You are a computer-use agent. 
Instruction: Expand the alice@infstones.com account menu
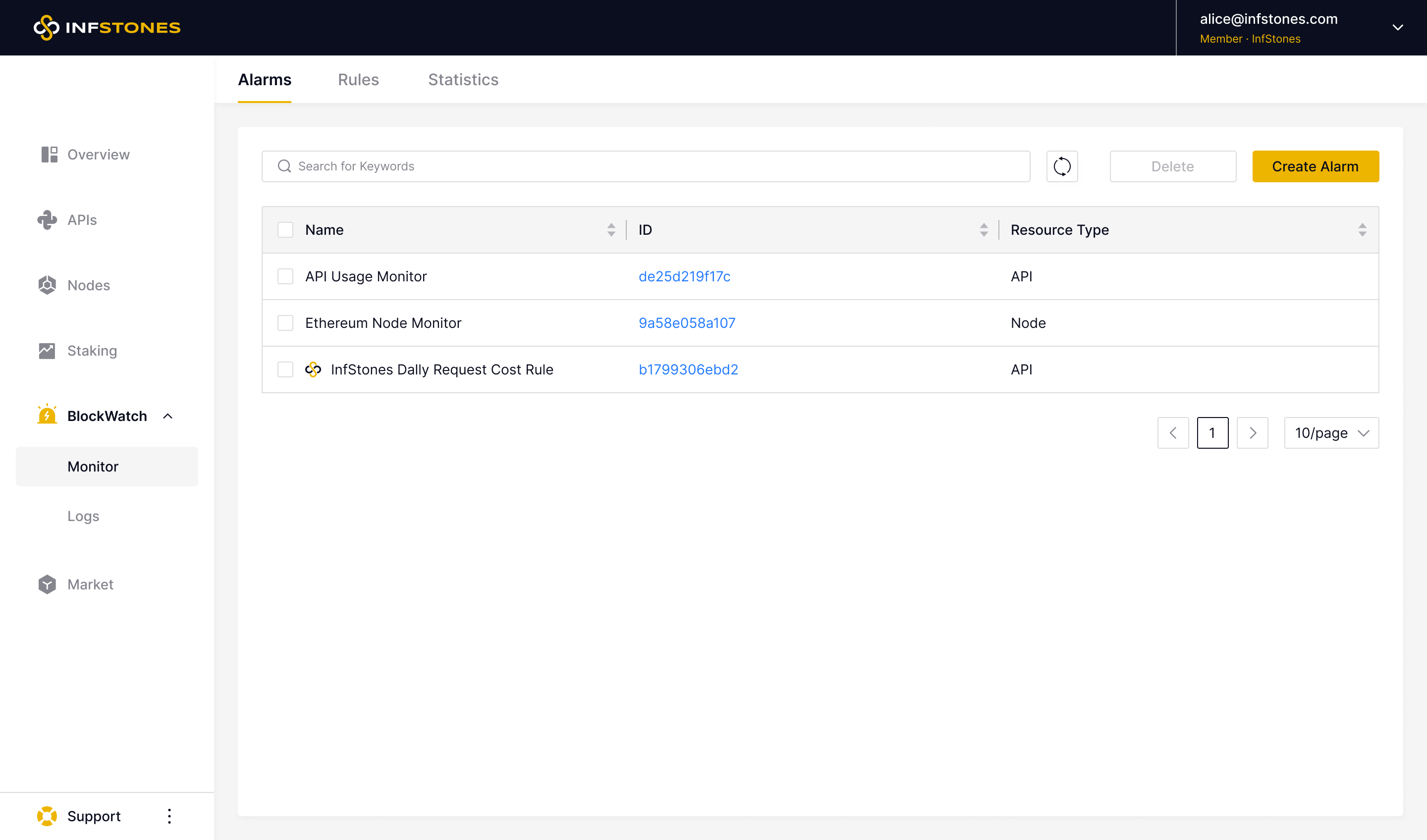click(1397, 28)
